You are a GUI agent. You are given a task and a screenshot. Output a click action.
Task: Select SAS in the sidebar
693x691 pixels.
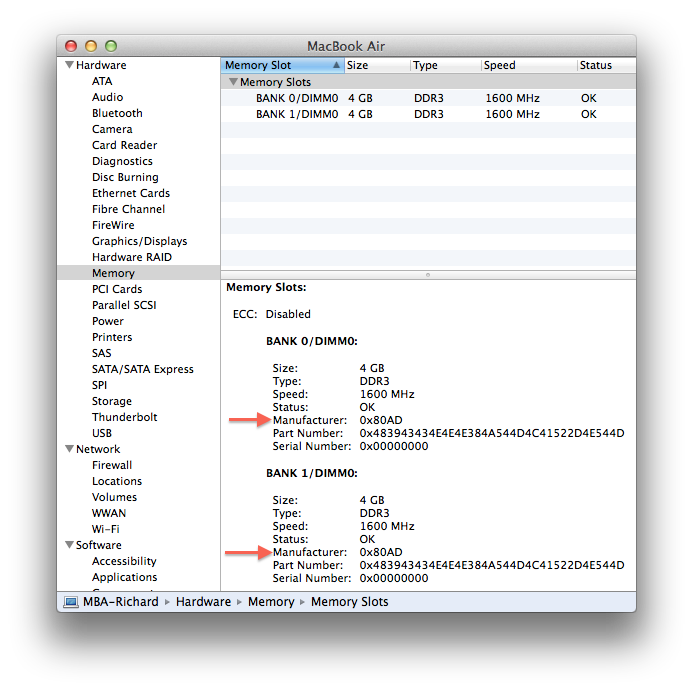coord(102,353)
